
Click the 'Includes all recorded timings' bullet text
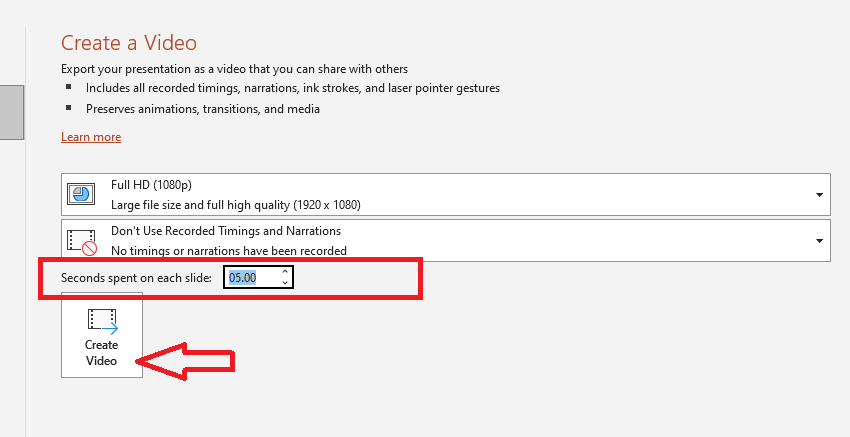click(x=292, y=88)
